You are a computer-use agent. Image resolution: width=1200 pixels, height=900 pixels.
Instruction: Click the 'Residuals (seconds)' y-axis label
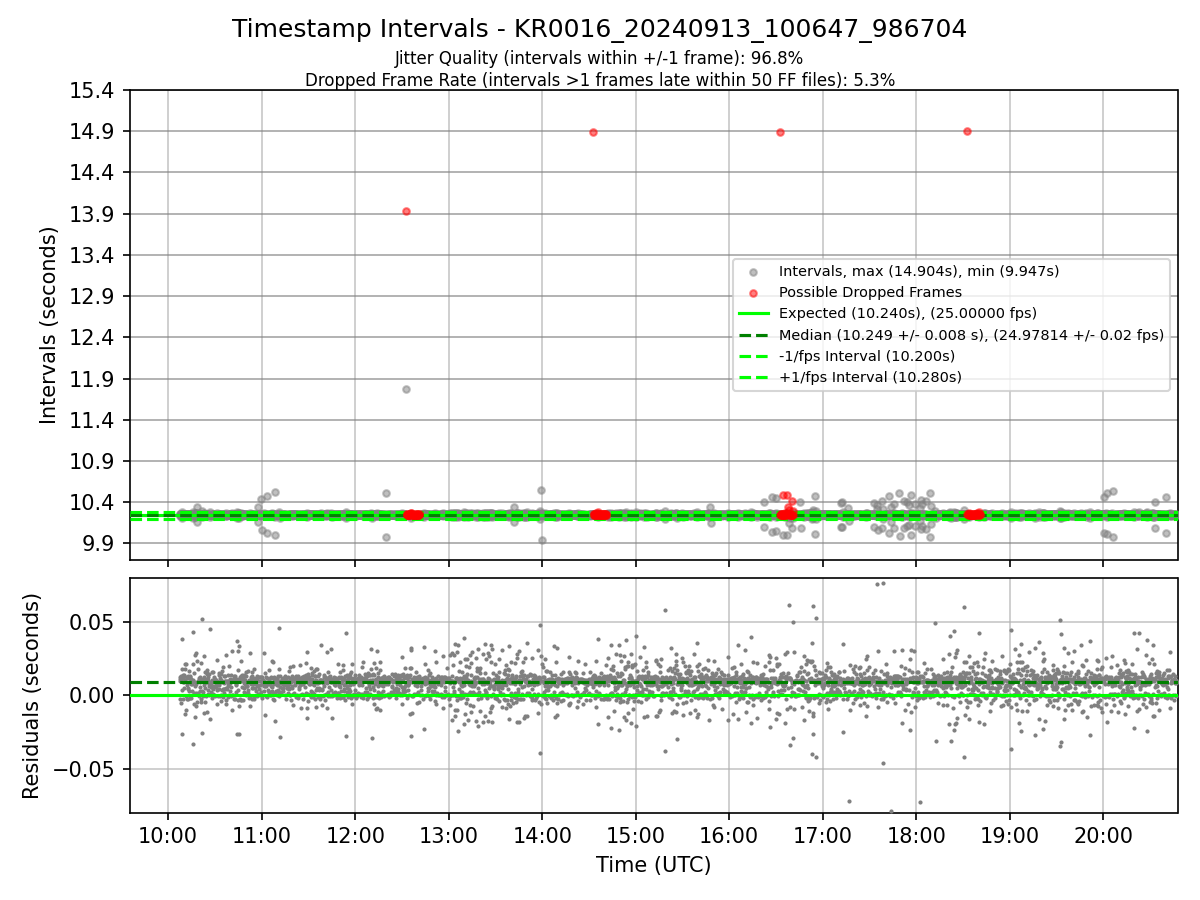pyautogui.click(x=31, y=696)
